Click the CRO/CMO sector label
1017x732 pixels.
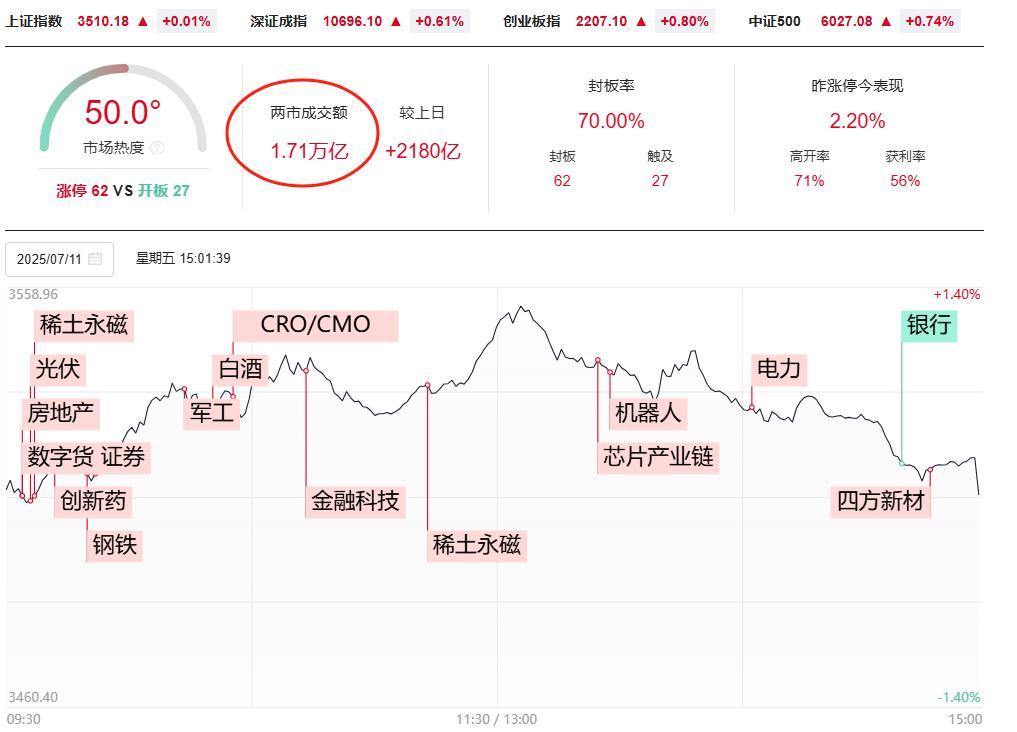point(315,325)
